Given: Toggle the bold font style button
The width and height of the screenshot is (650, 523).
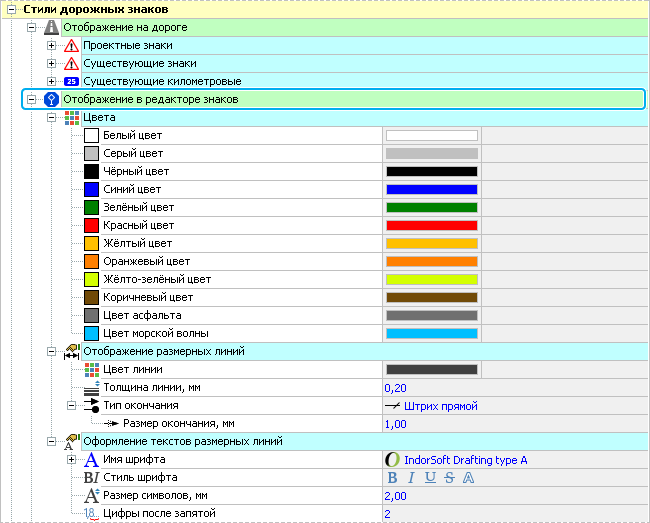Looking at the screenshot, I should (x=392, y=478).
